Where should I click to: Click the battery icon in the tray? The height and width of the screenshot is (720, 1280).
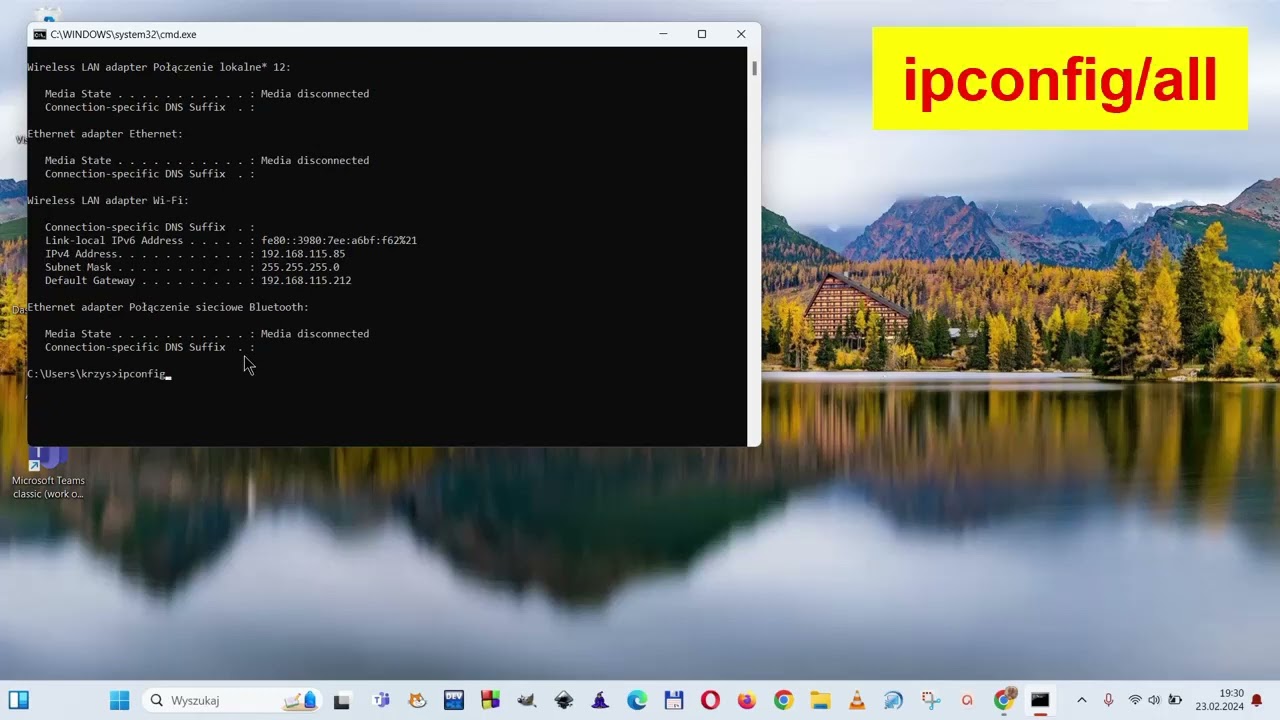pos(1175,700)
